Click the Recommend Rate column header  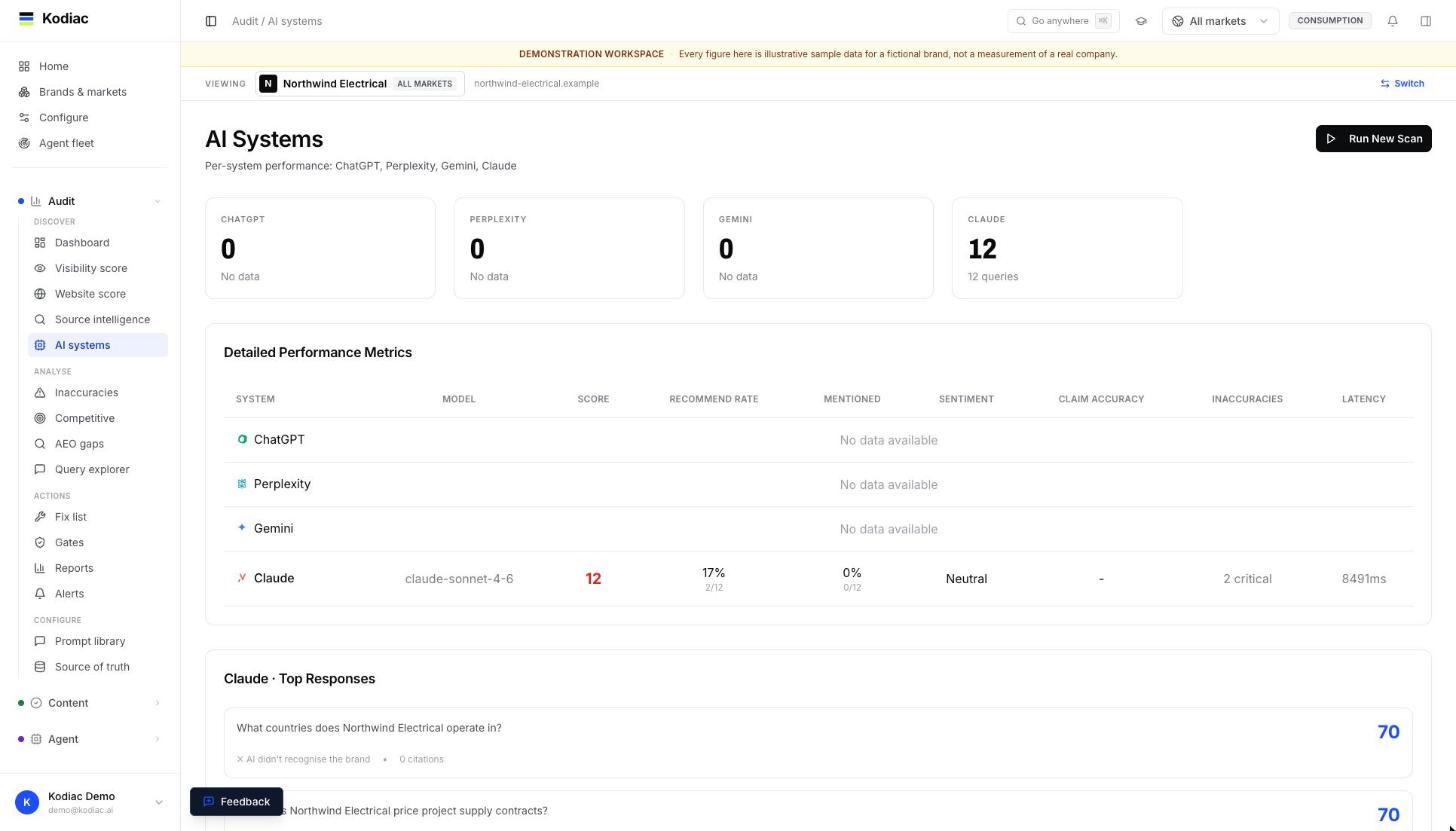click(713, 399)
